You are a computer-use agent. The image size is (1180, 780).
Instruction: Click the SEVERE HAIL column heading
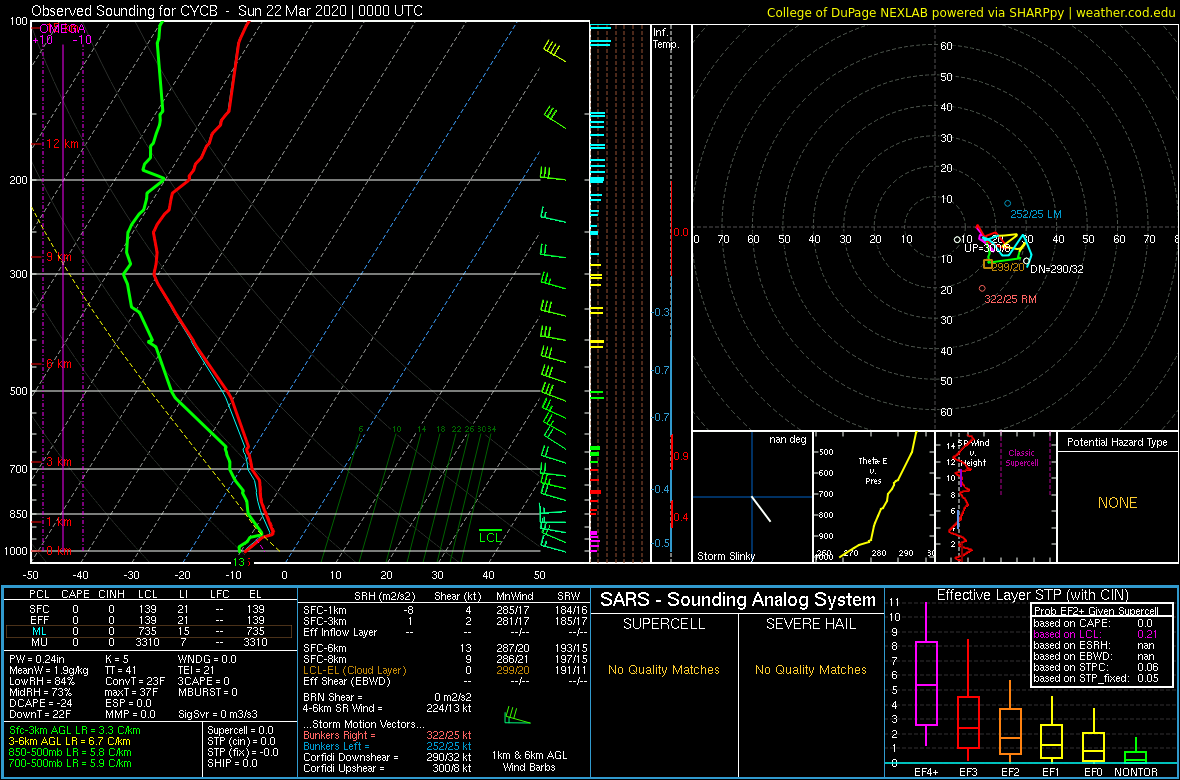810,626
